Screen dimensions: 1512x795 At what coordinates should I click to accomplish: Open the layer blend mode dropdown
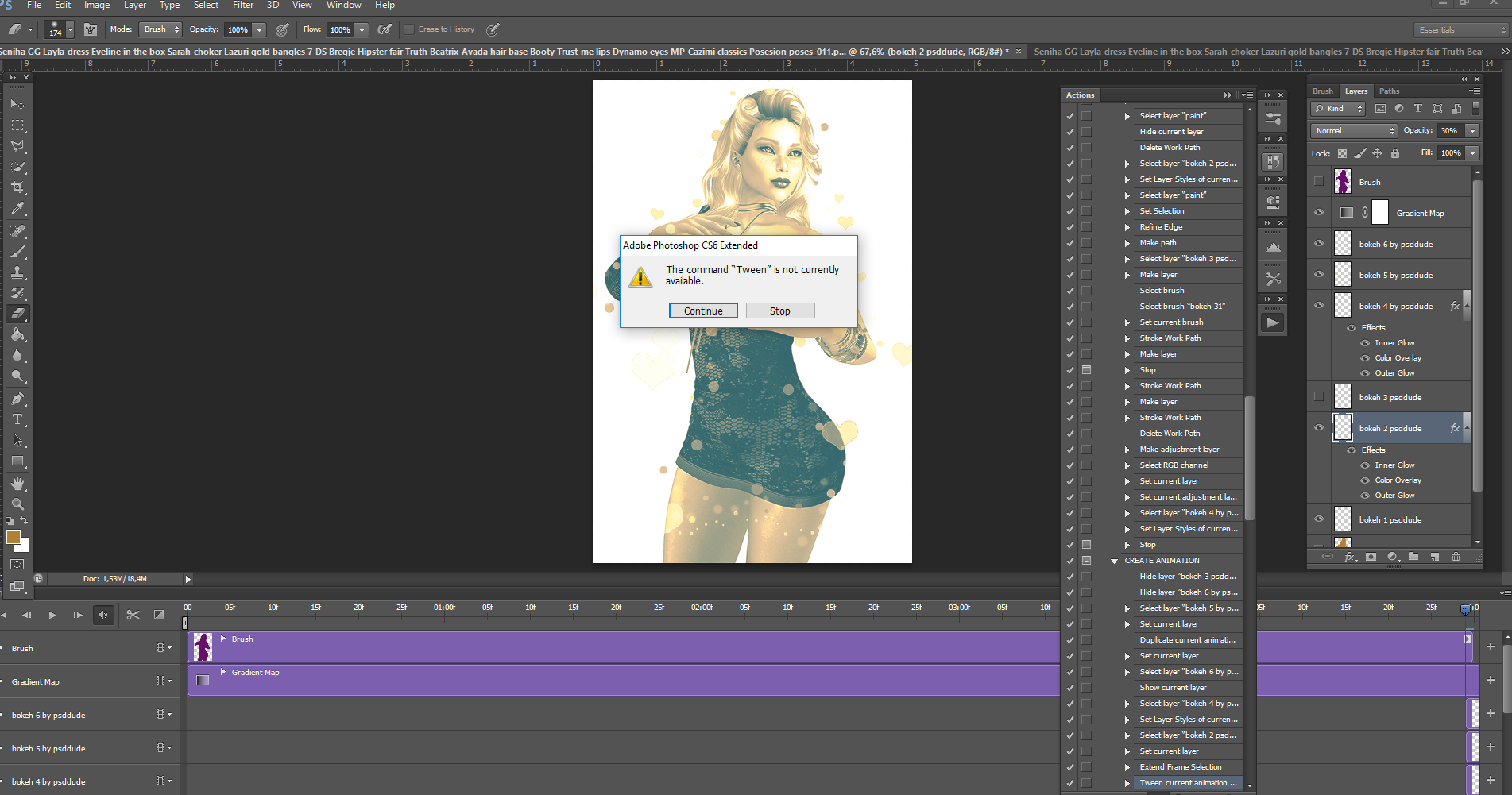[1353, 131]
